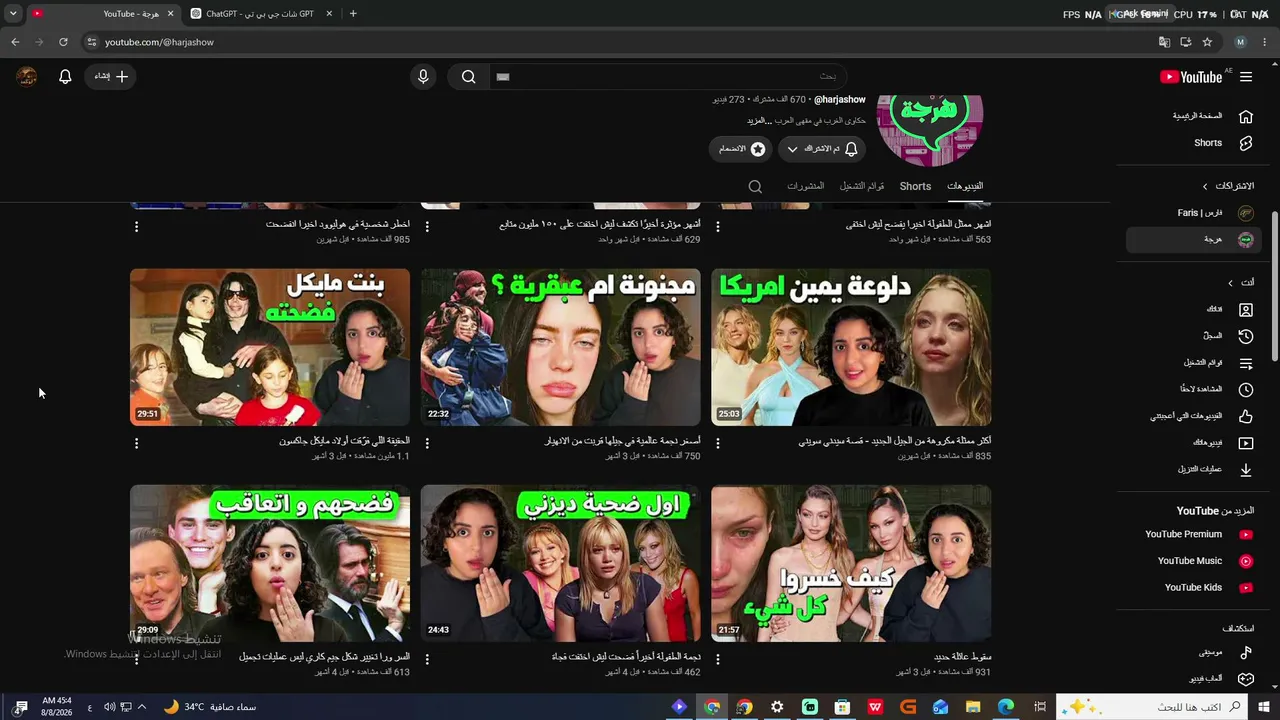Open the بنت مايكل فضحته video thumbnail
Screen dimensions: 1280x720
point(270,347)
